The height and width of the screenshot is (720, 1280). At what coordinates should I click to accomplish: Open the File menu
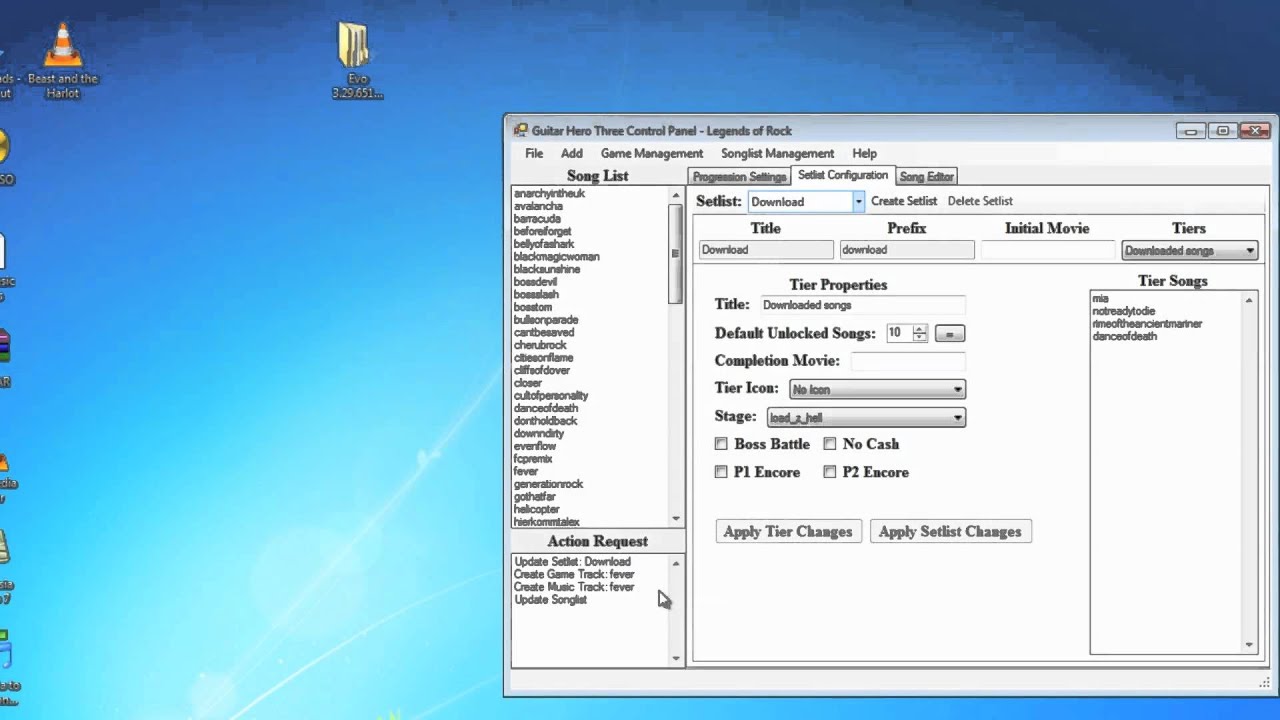(534, 153)
